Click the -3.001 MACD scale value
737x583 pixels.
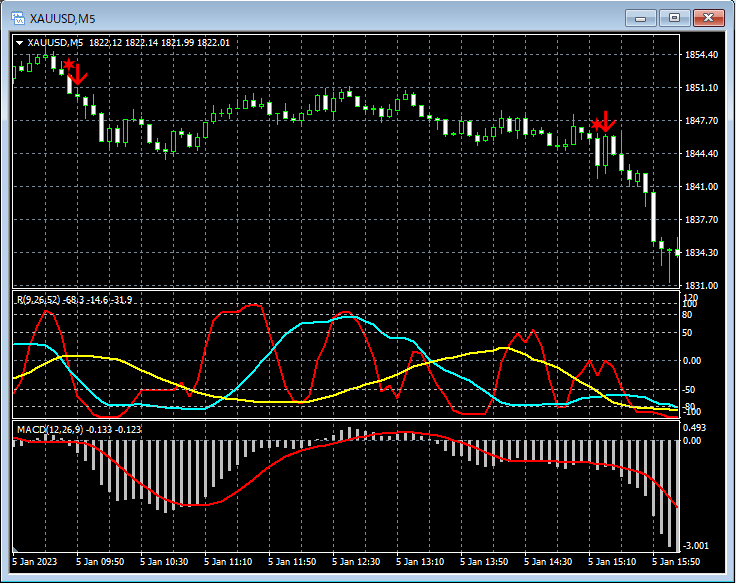[x=697, y=545]
